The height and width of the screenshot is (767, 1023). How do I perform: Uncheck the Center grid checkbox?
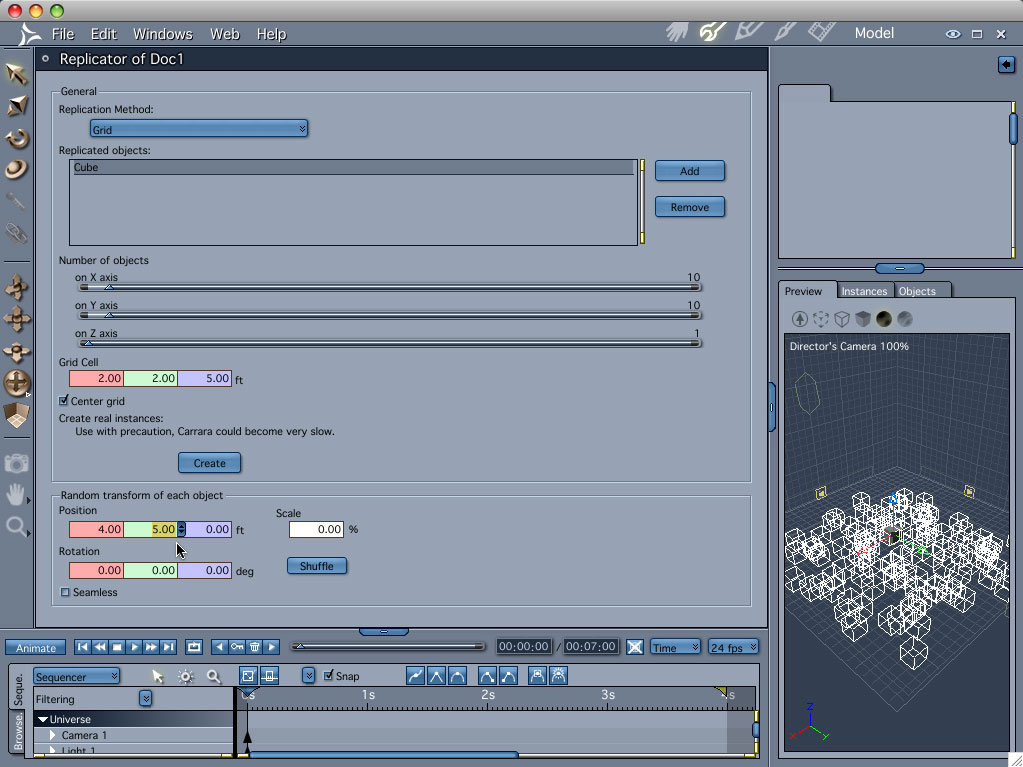(x=65, y=401)
